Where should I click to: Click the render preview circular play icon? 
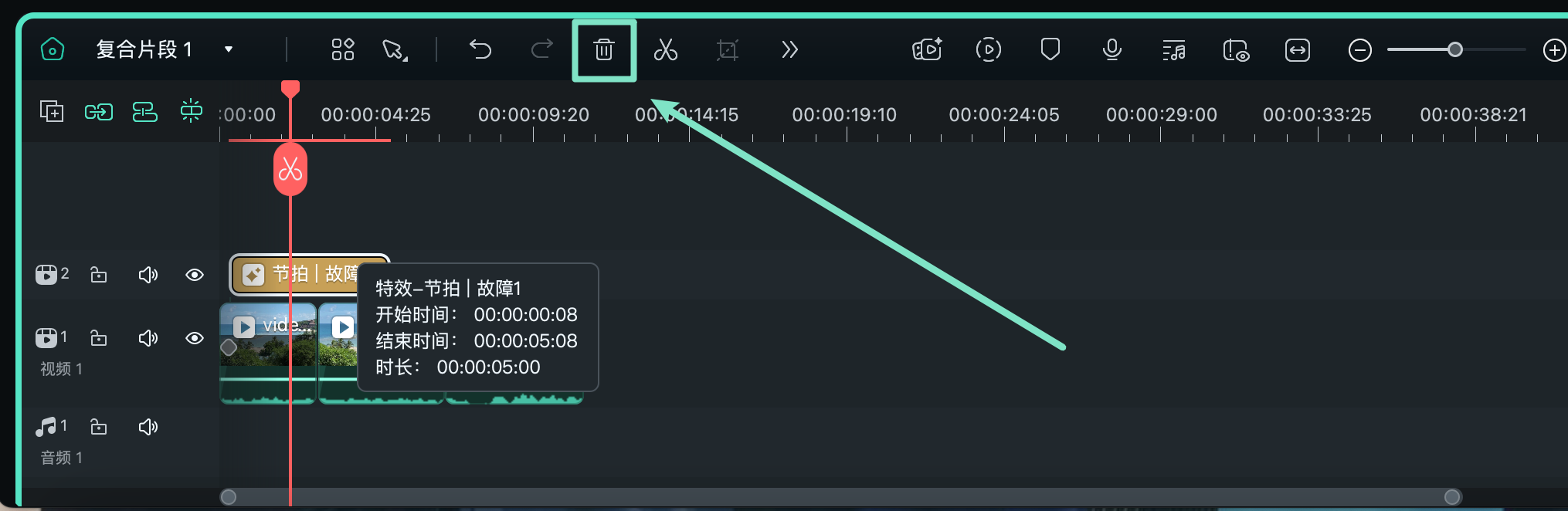[989, 50]
